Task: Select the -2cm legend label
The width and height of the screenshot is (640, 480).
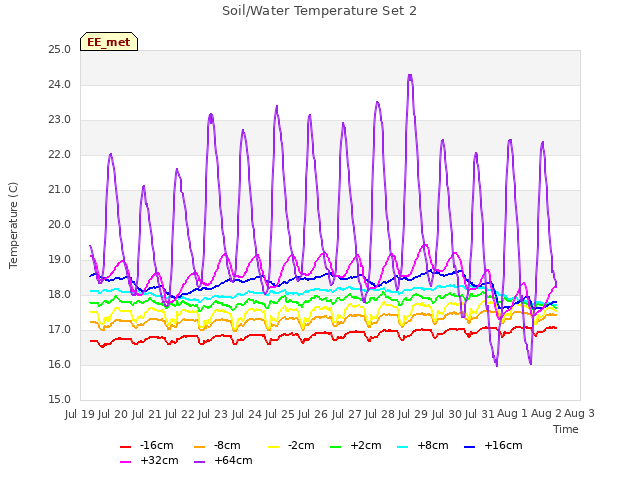Action: click(x=301, y=445)
